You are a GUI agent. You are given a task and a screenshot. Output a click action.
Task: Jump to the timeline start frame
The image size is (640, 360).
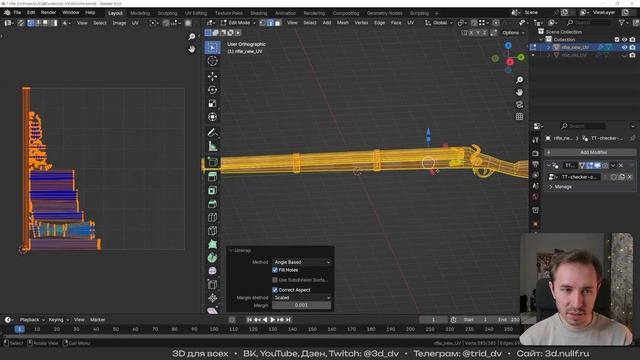[x=249, y=320]
